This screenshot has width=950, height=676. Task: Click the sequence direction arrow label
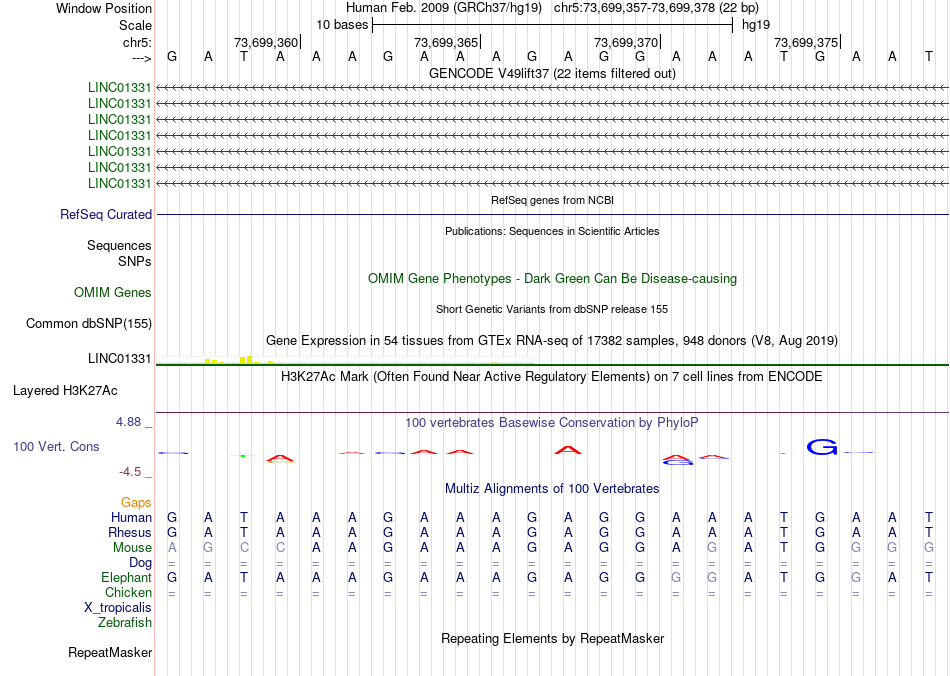coord(141,58)
